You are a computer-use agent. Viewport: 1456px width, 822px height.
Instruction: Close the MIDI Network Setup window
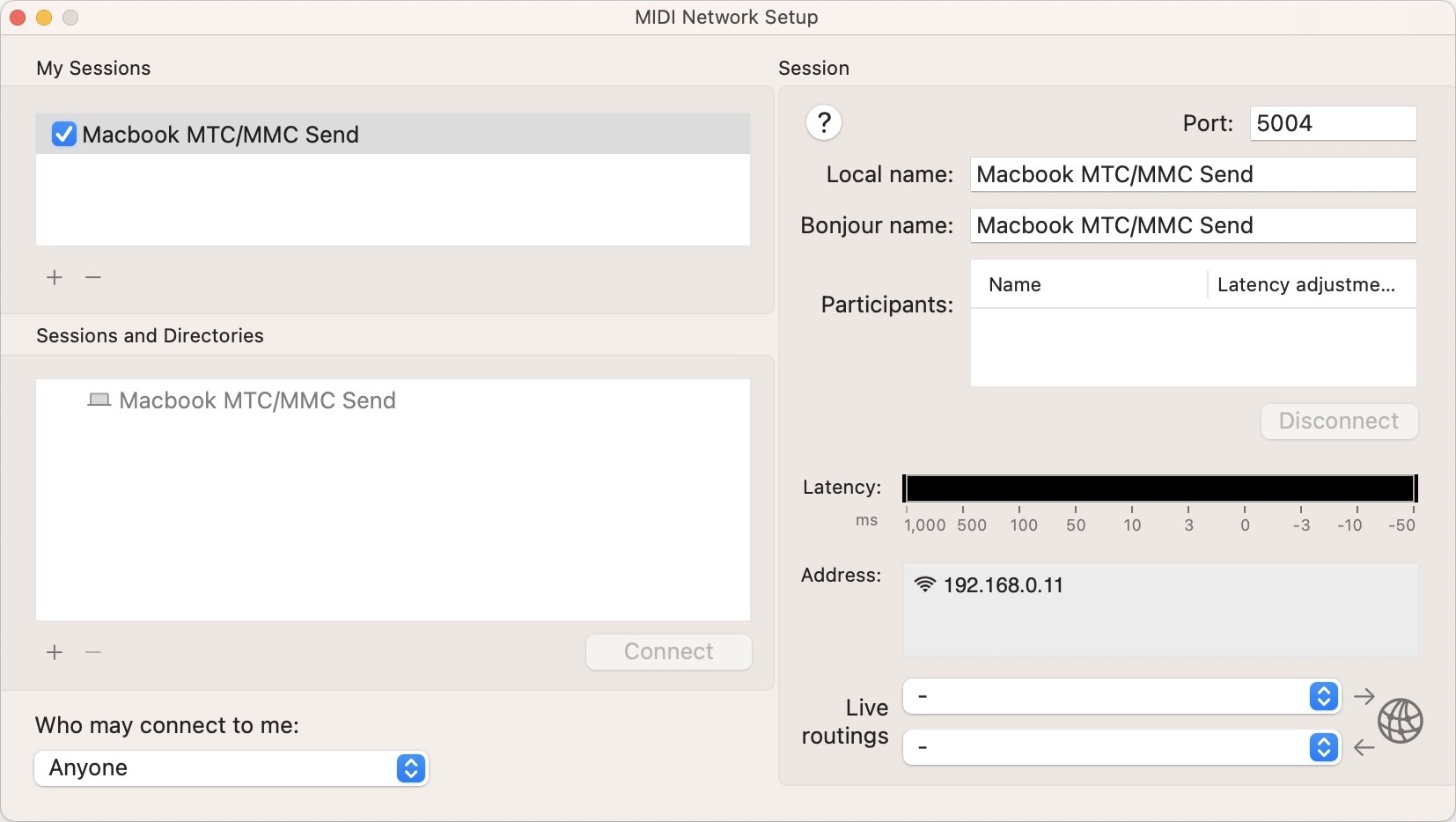coord(18,18)
